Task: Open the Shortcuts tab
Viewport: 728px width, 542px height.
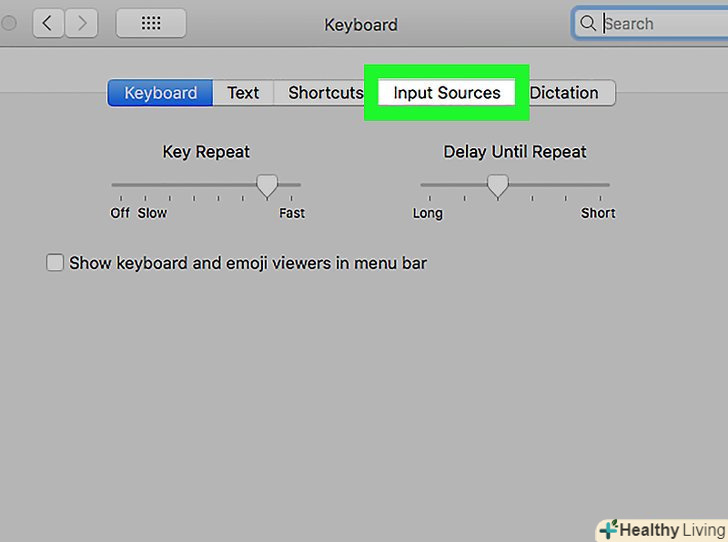Action: (x=325, y=93)
